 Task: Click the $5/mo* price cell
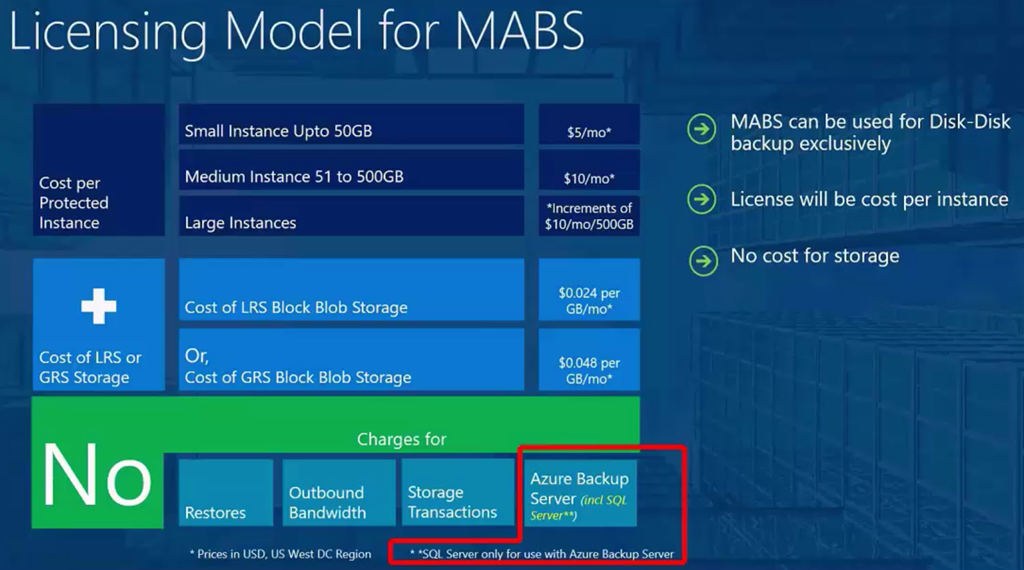tap(589, 124)
